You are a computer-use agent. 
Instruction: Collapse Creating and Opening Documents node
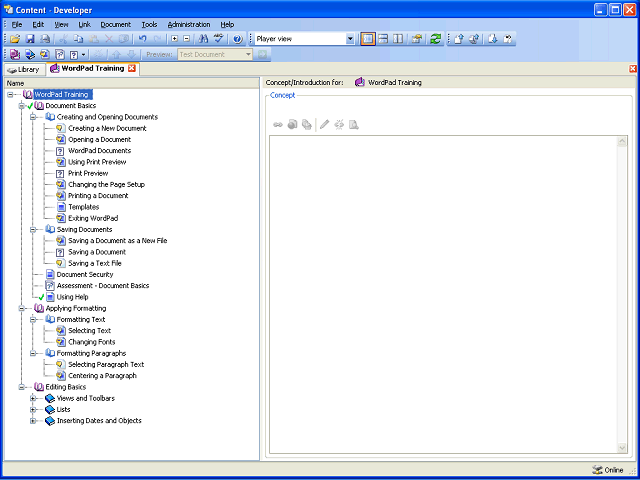[x=33, y=117]
